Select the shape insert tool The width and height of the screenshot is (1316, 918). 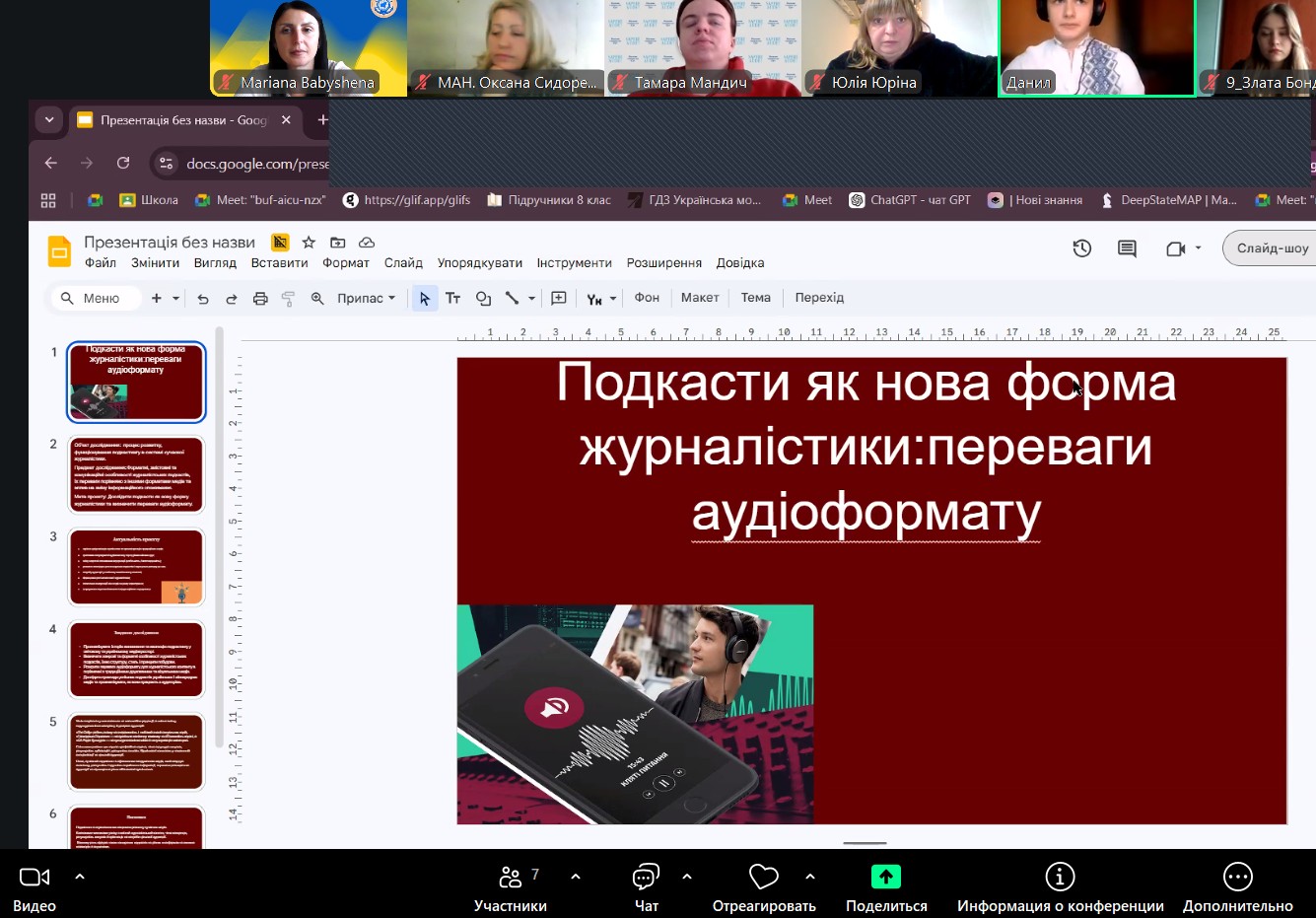pyautogui.click(x=483, y=299)
